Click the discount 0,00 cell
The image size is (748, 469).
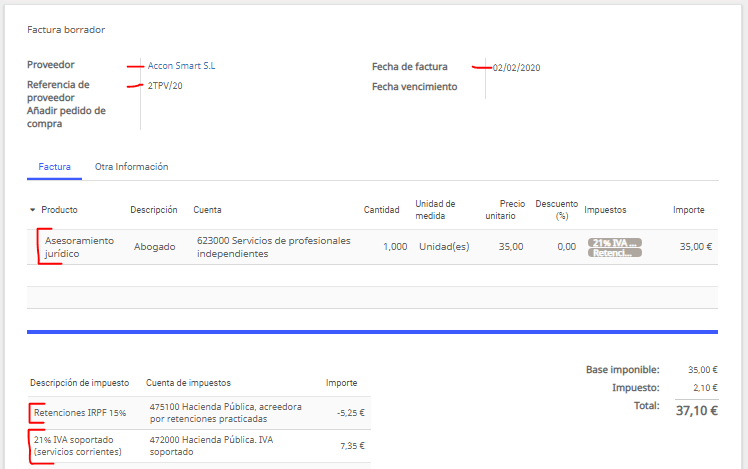tap(567, 247)
